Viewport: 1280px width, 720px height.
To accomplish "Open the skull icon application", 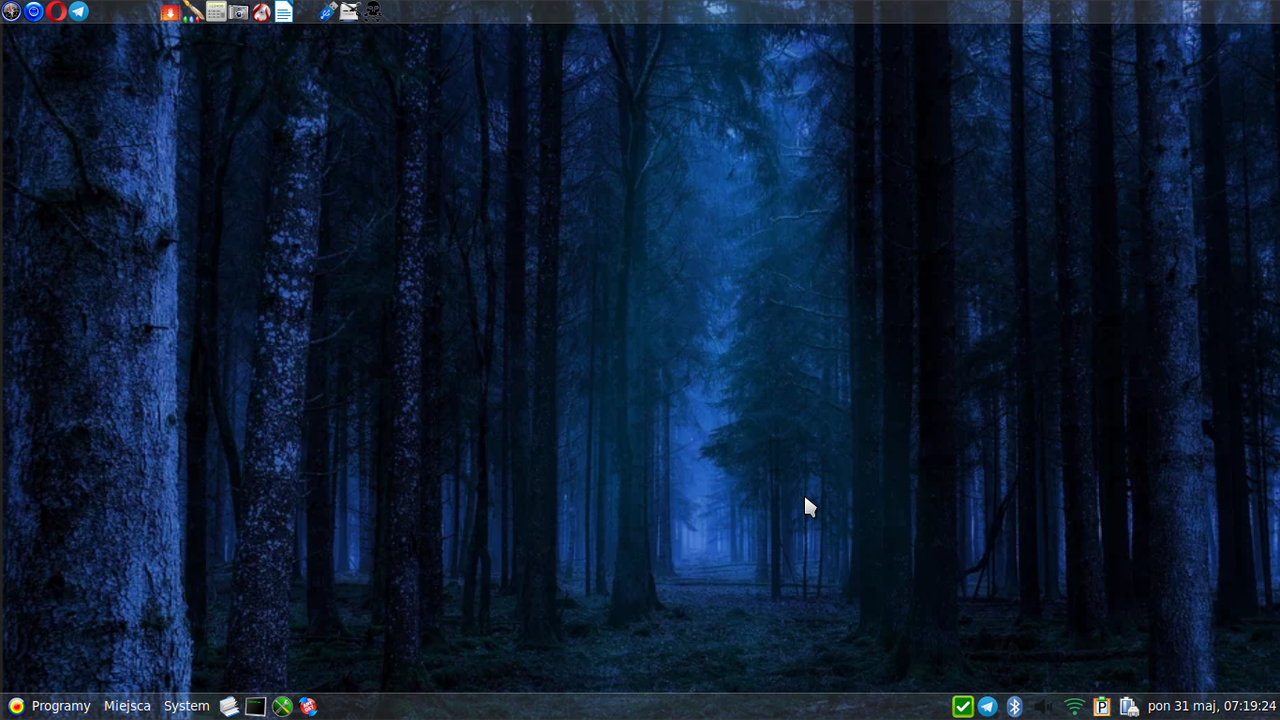I will (x=373, y=12).
